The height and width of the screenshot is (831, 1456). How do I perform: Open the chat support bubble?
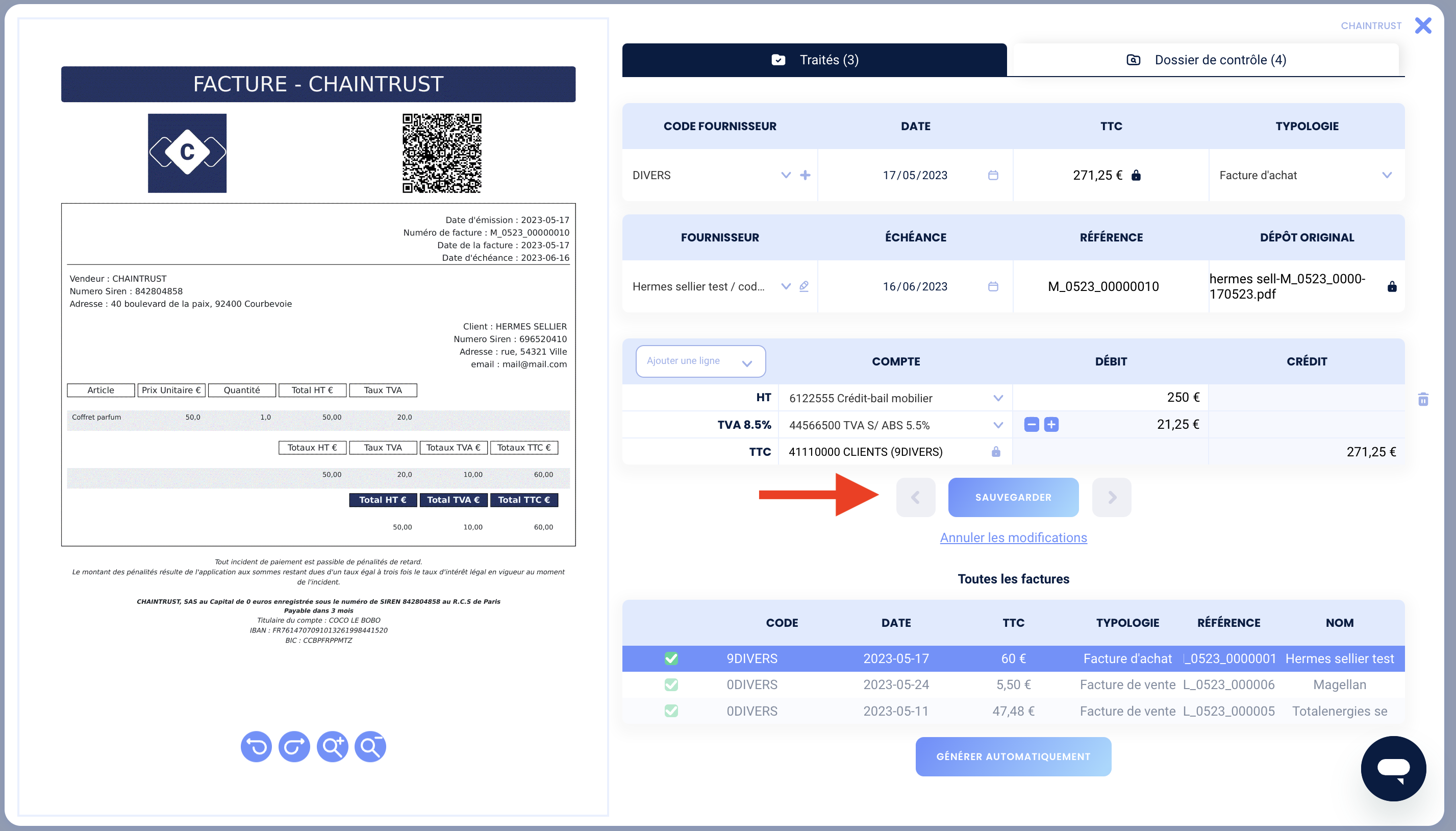(x=1393, y=768)
